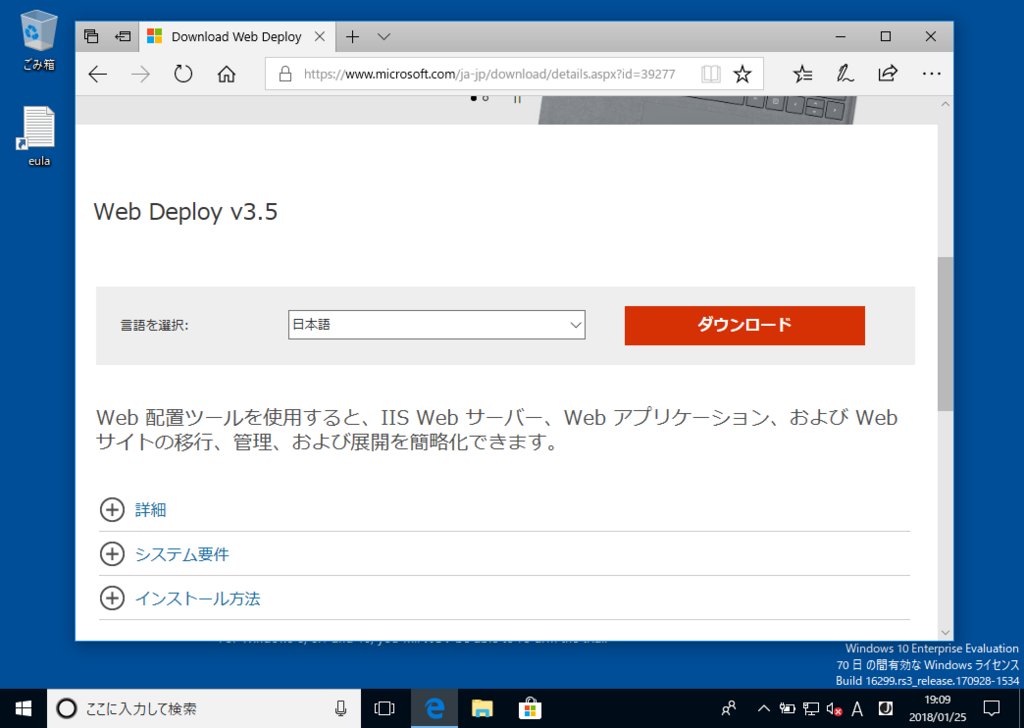The image size is (1024, 728).
Task: Set these tabs aside icon
Action: (123, 37)
